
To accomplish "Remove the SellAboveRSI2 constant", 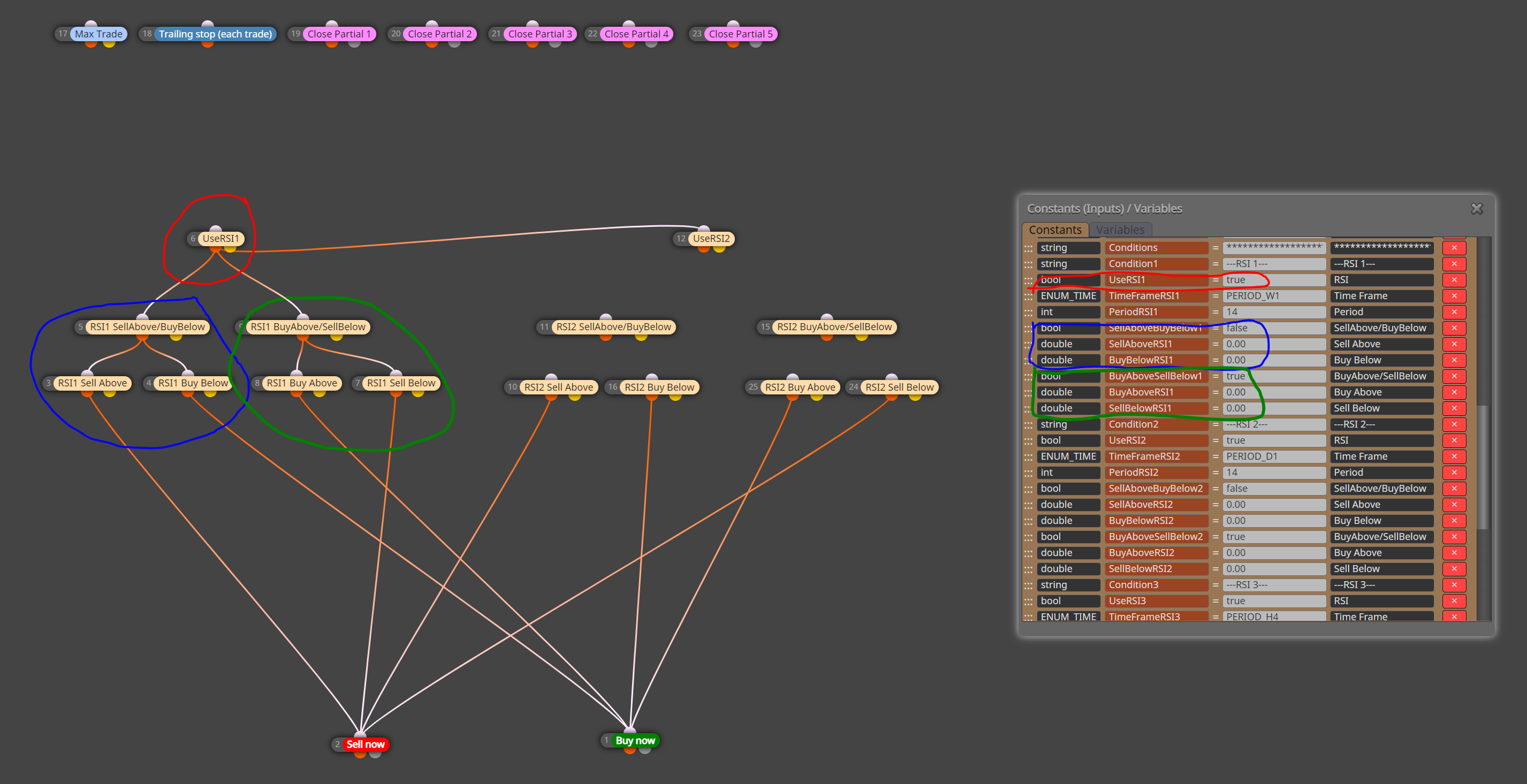I will (x=1454, y=504).
